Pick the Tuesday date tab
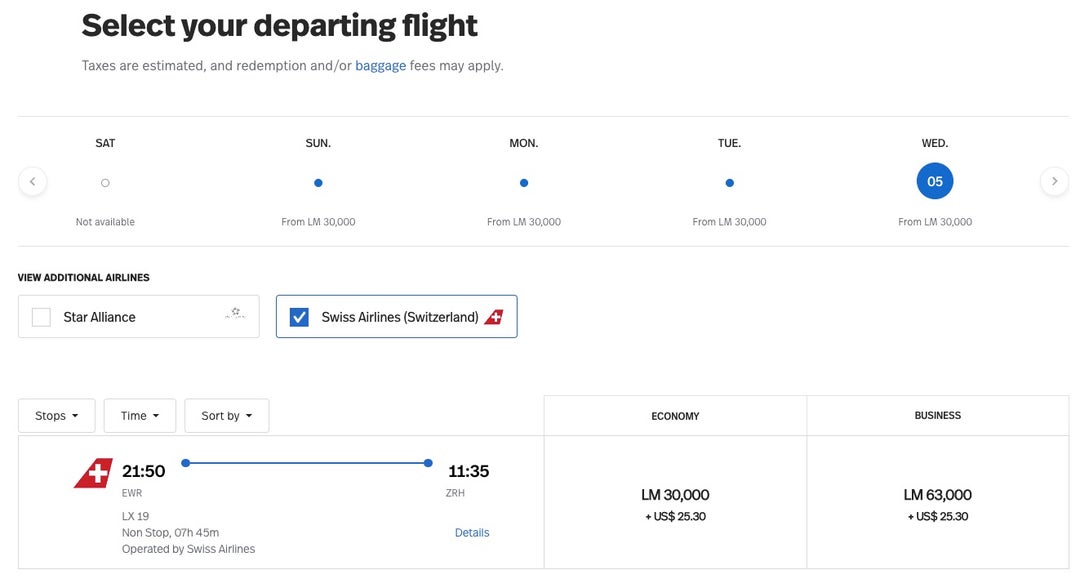1080x579 pixels. [729, 183]
